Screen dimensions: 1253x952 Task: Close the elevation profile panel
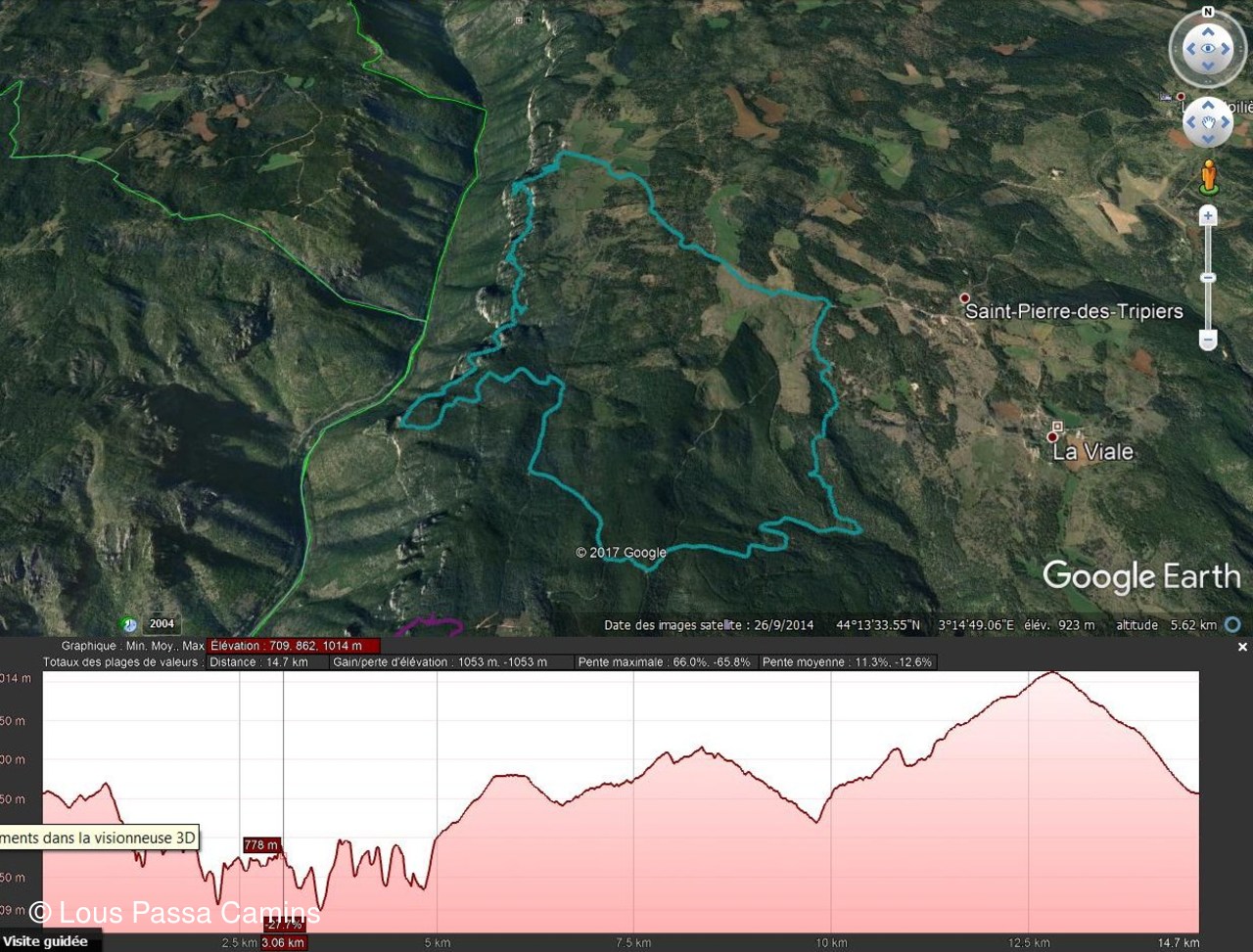coord(1242,647)
